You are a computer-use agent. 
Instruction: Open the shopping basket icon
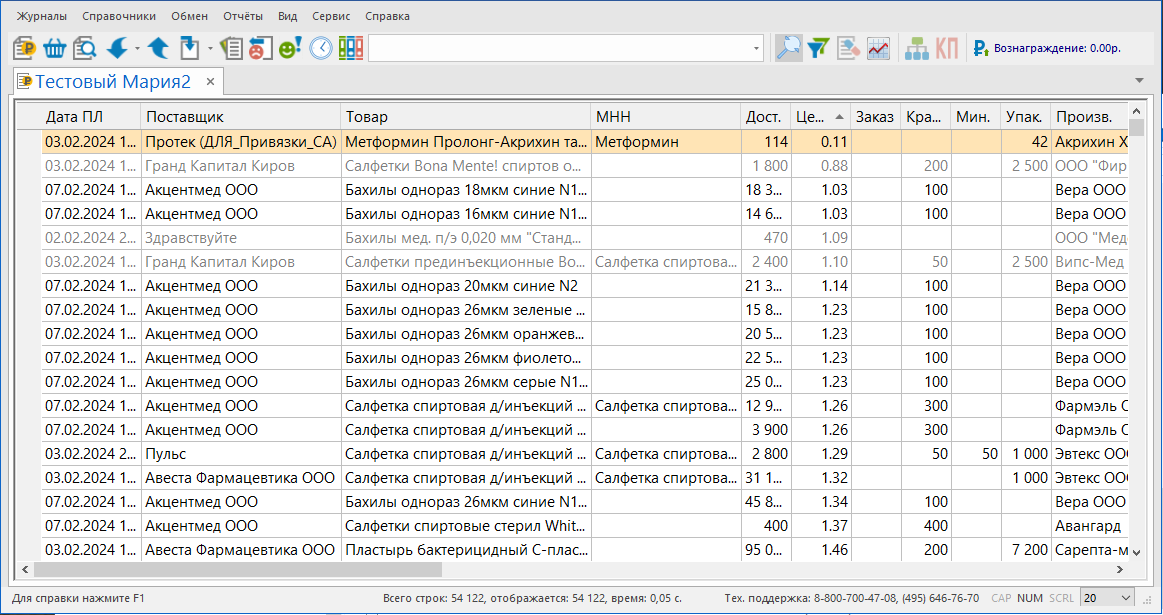[54, 49]
